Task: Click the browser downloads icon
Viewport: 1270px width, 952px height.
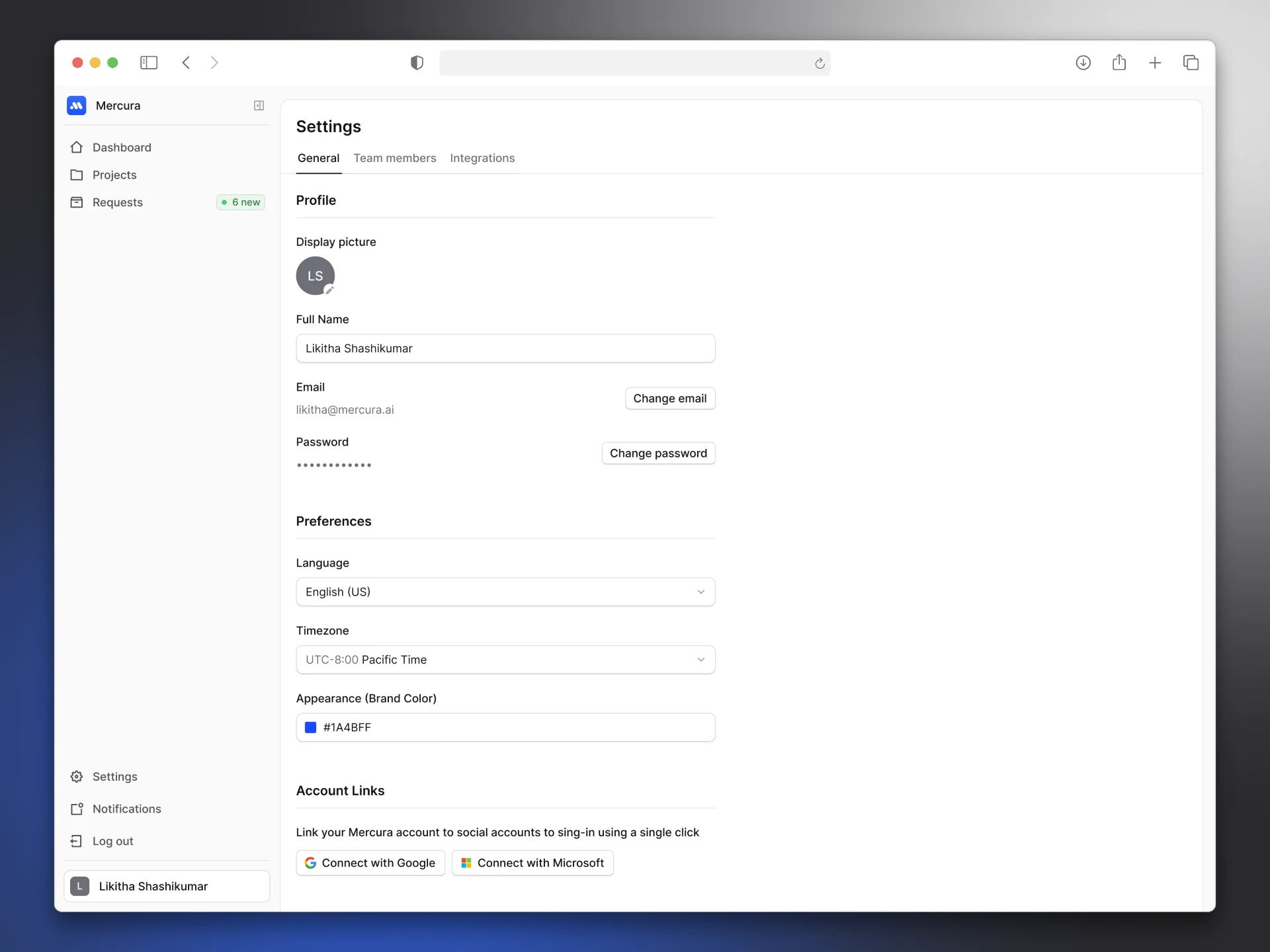Action: 1083,63
